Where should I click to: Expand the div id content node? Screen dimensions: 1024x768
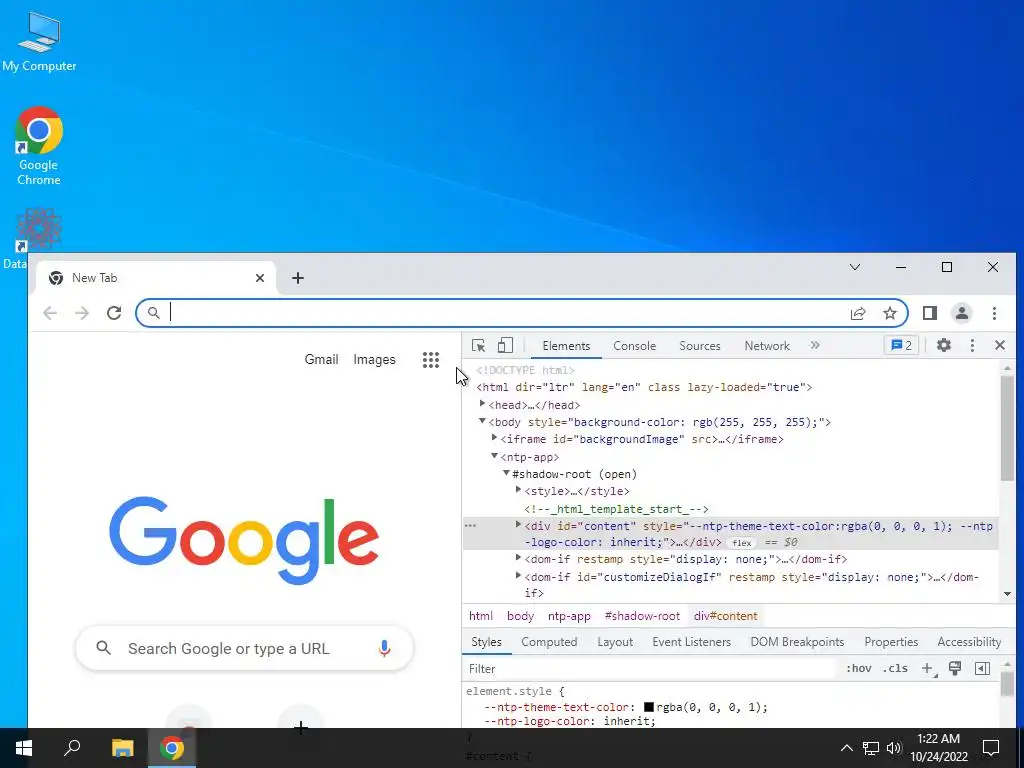[519, 524]
